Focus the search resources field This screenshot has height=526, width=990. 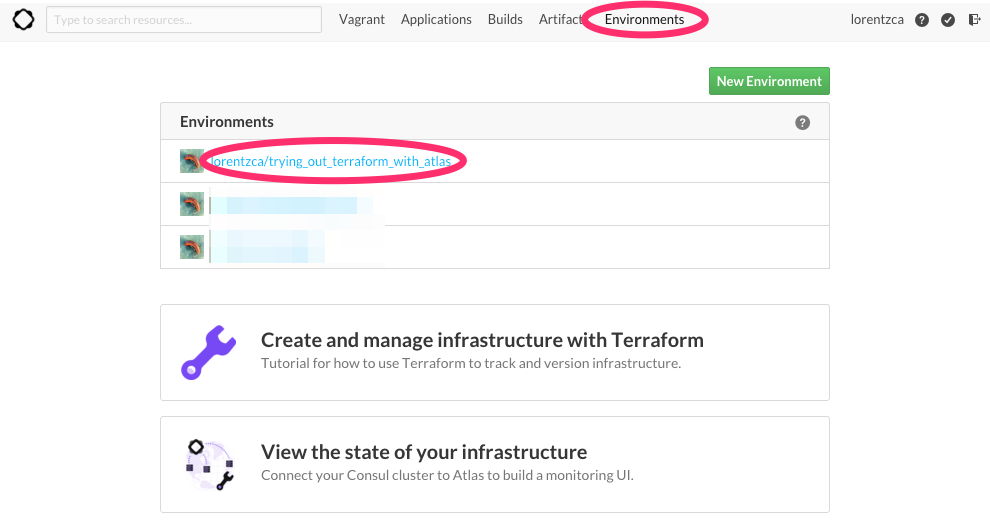(184, 20)
